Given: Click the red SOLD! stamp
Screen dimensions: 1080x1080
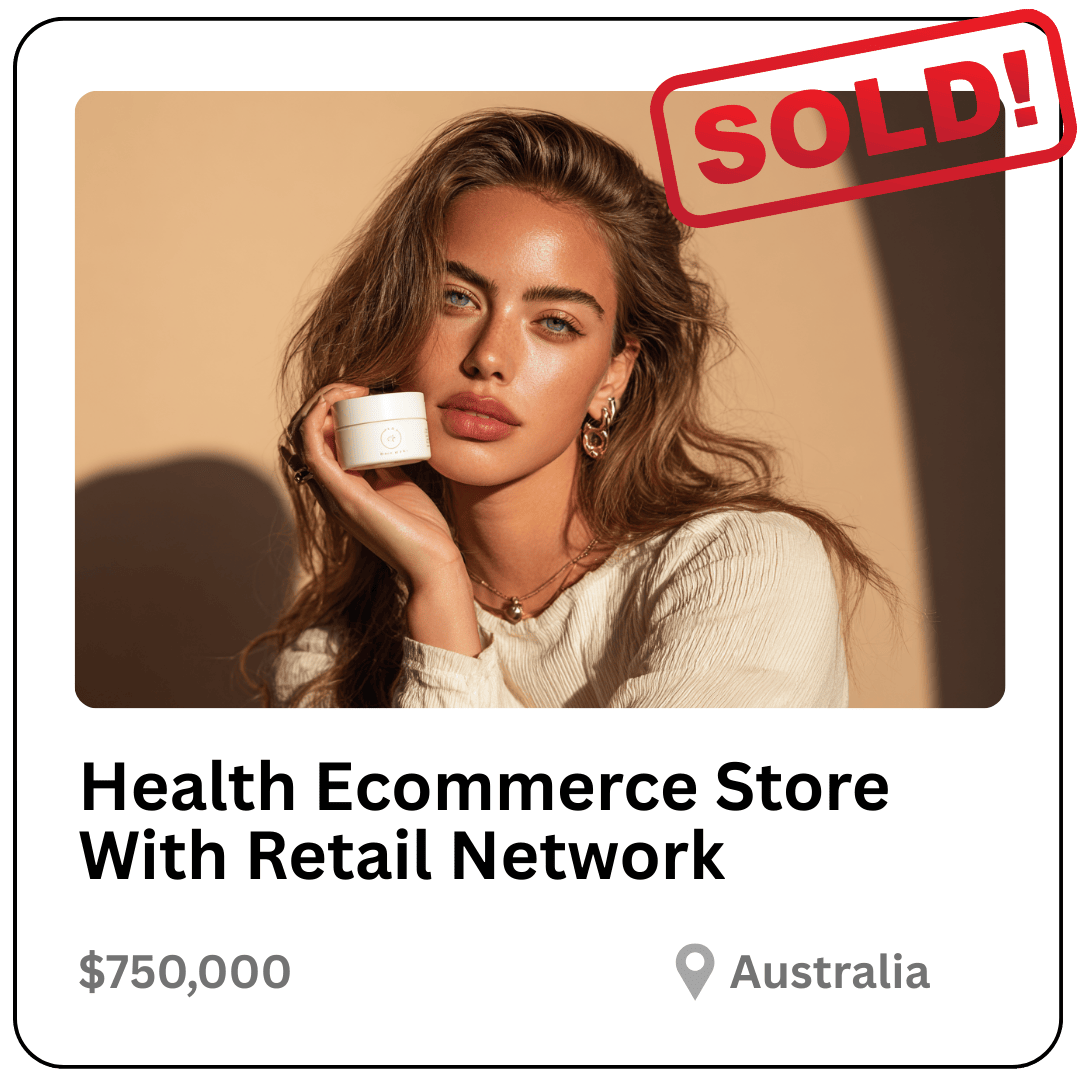Looking at the screenshot, I should point(861,118).
